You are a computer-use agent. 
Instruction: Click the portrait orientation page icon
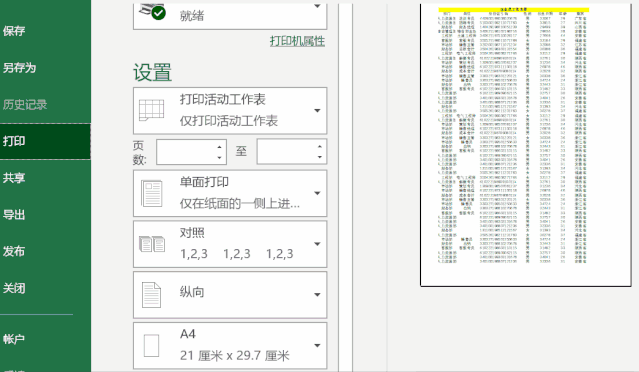point(151,295)
